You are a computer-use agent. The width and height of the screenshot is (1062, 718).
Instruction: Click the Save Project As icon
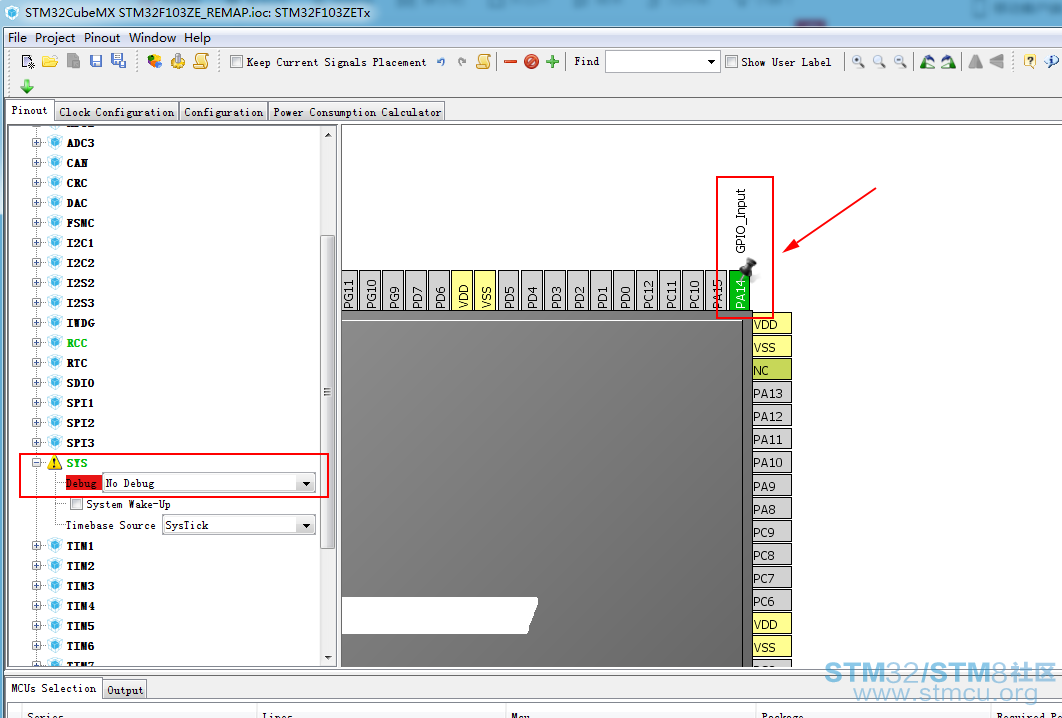point(119,61)
